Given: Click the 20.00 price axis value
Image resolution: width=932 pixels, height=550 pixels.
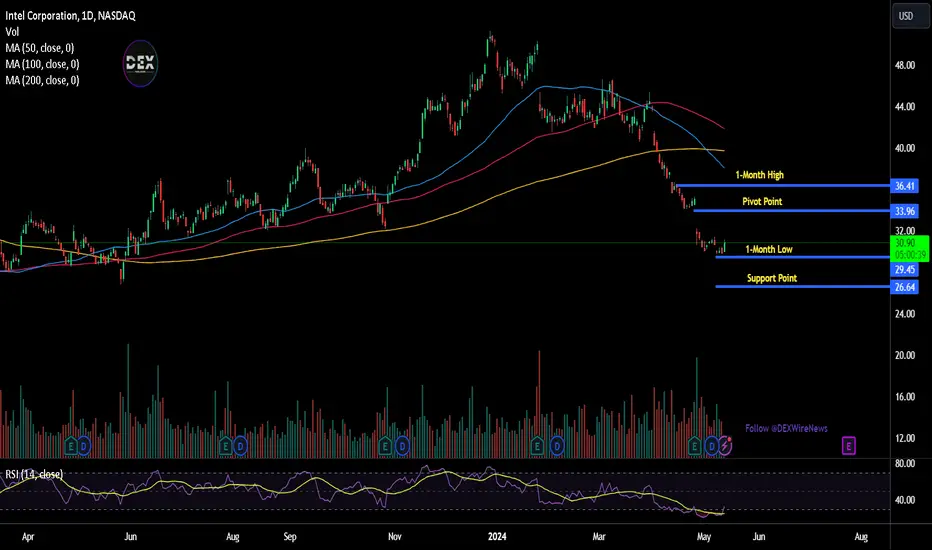Looking at the screenshot, I should 905,356.
